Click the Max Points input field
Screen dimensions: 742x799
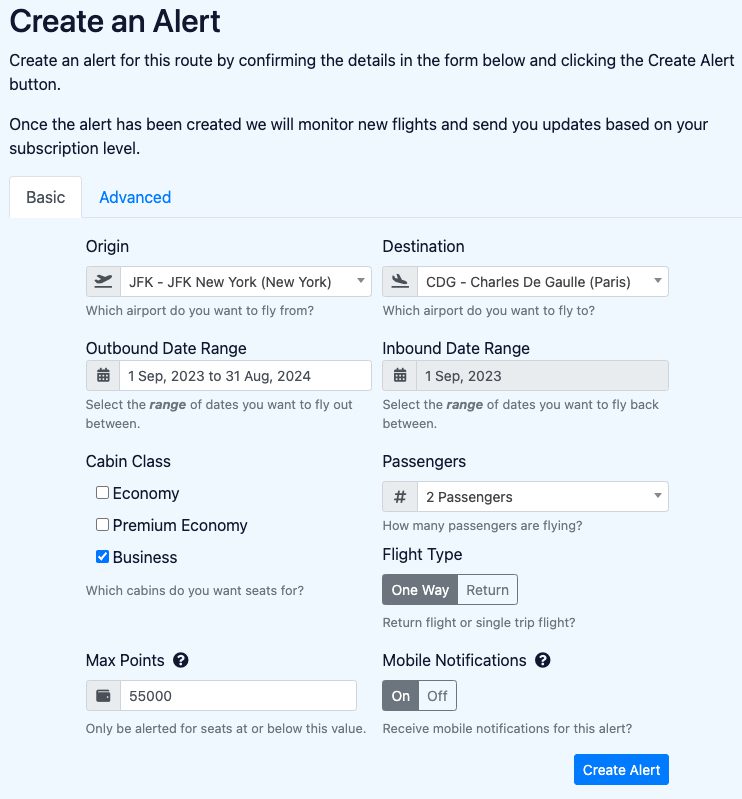pos(238,696)
